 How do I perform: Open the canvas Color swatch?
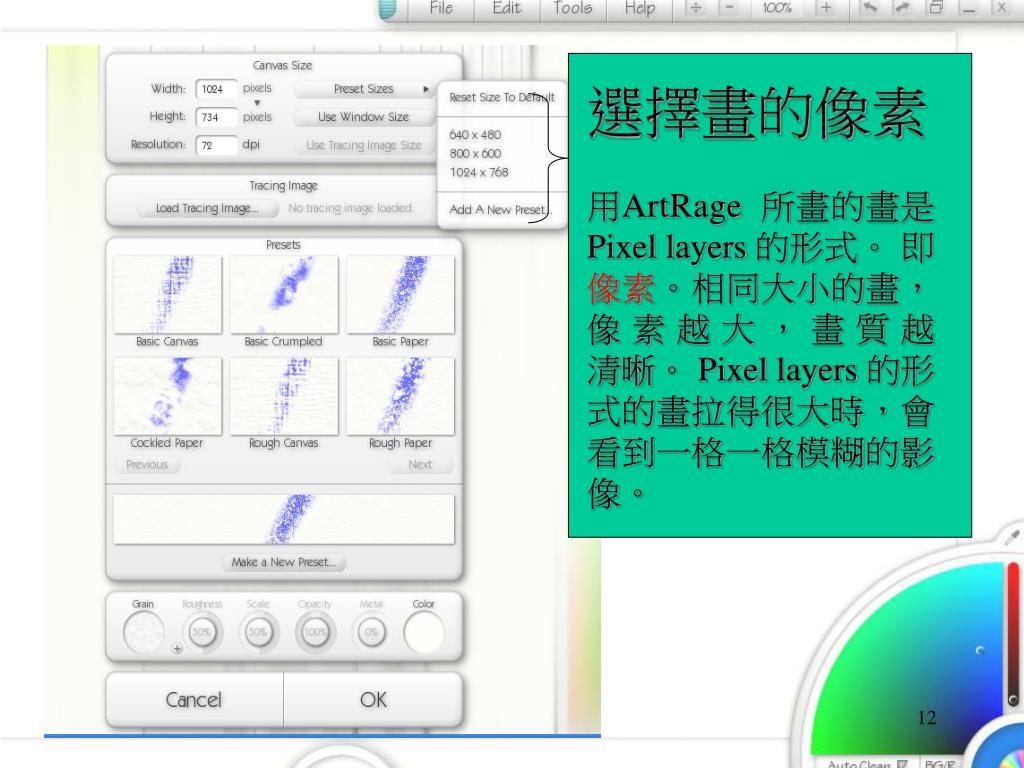pyautogui.click(x=424, y=632)
